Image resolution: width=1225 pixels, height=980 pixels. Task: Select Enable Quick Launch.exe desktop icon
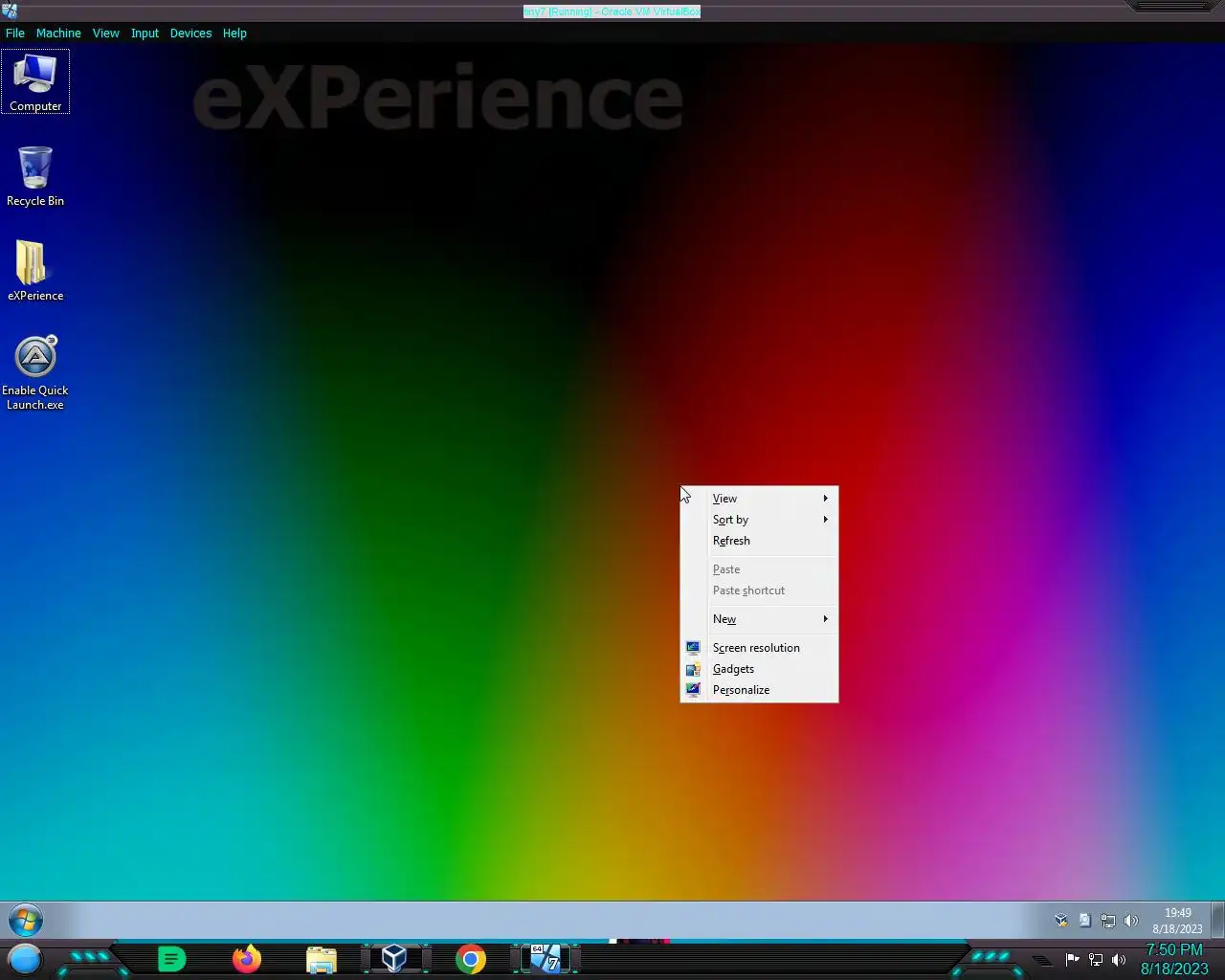pos(35,372)
